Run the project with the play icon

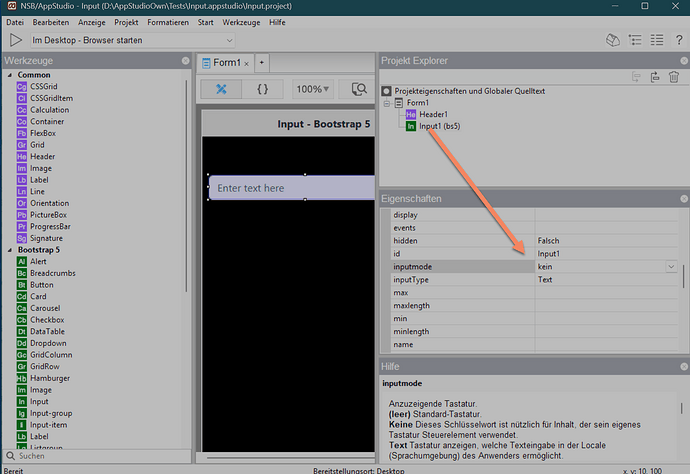pos(16,40)
